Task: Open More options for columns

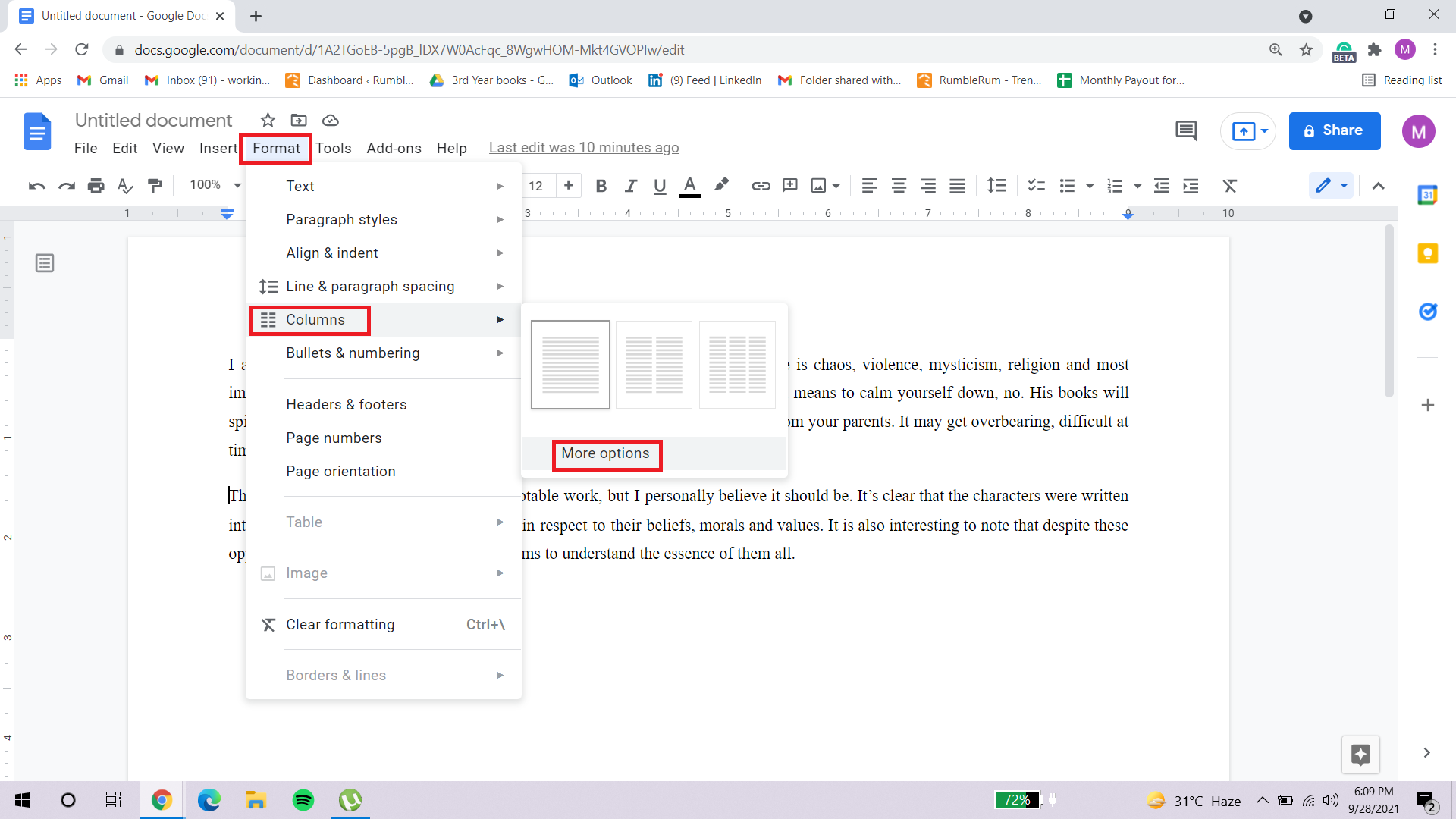Action: [x=605, y=453]
